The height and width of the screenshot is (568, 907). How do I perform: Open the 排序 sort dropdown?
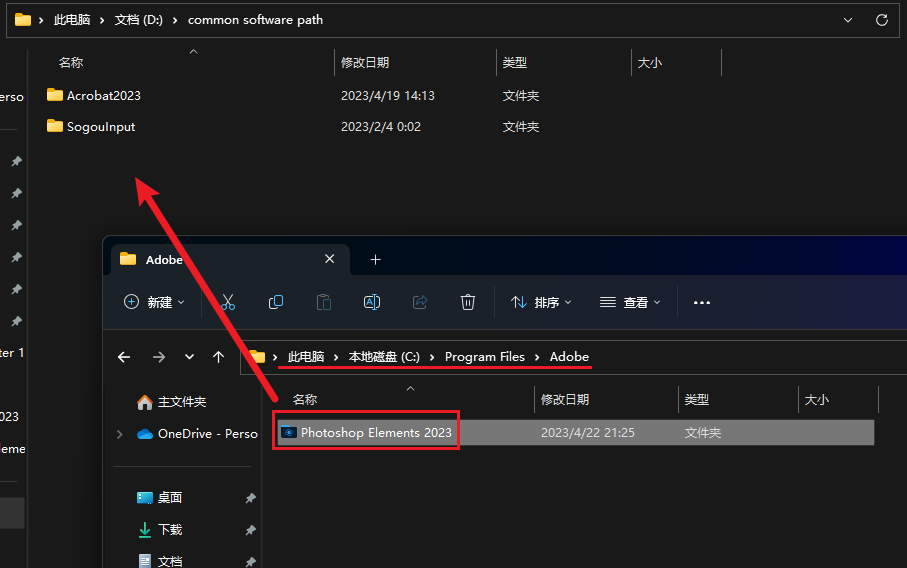point(541,302)
